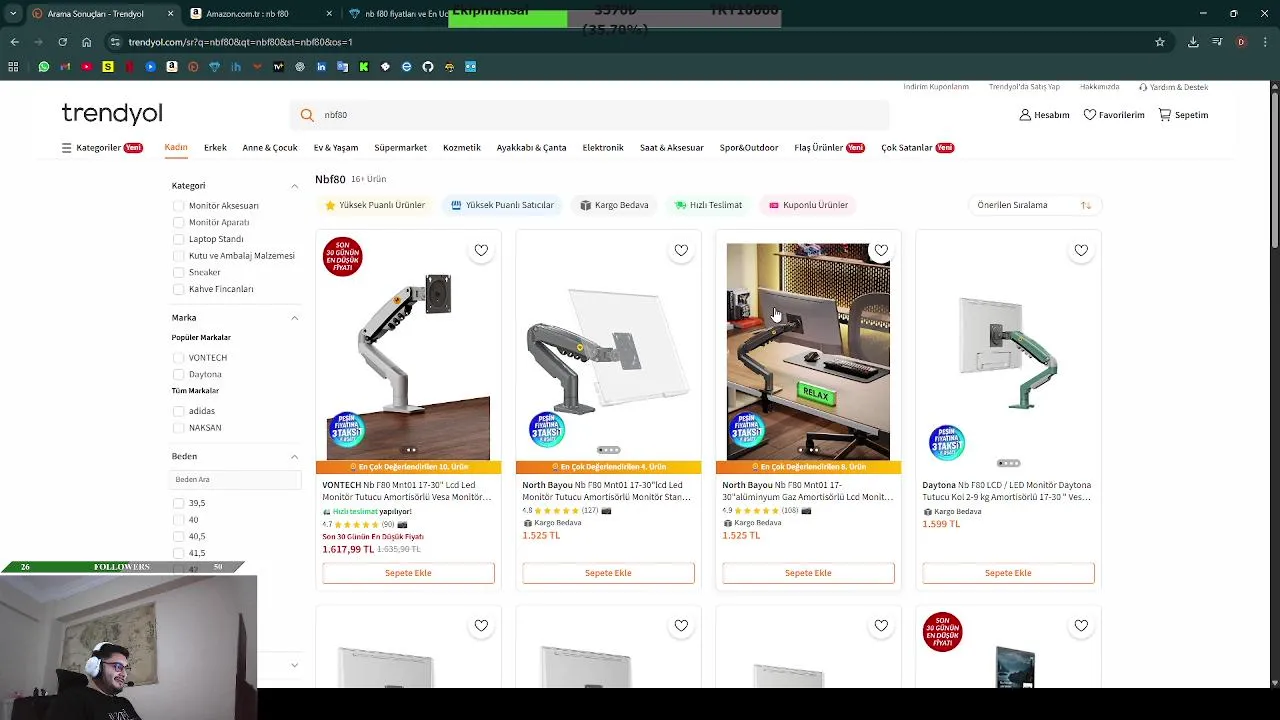
Task: Check the 40,5 size filter
Action: point(179,536)
